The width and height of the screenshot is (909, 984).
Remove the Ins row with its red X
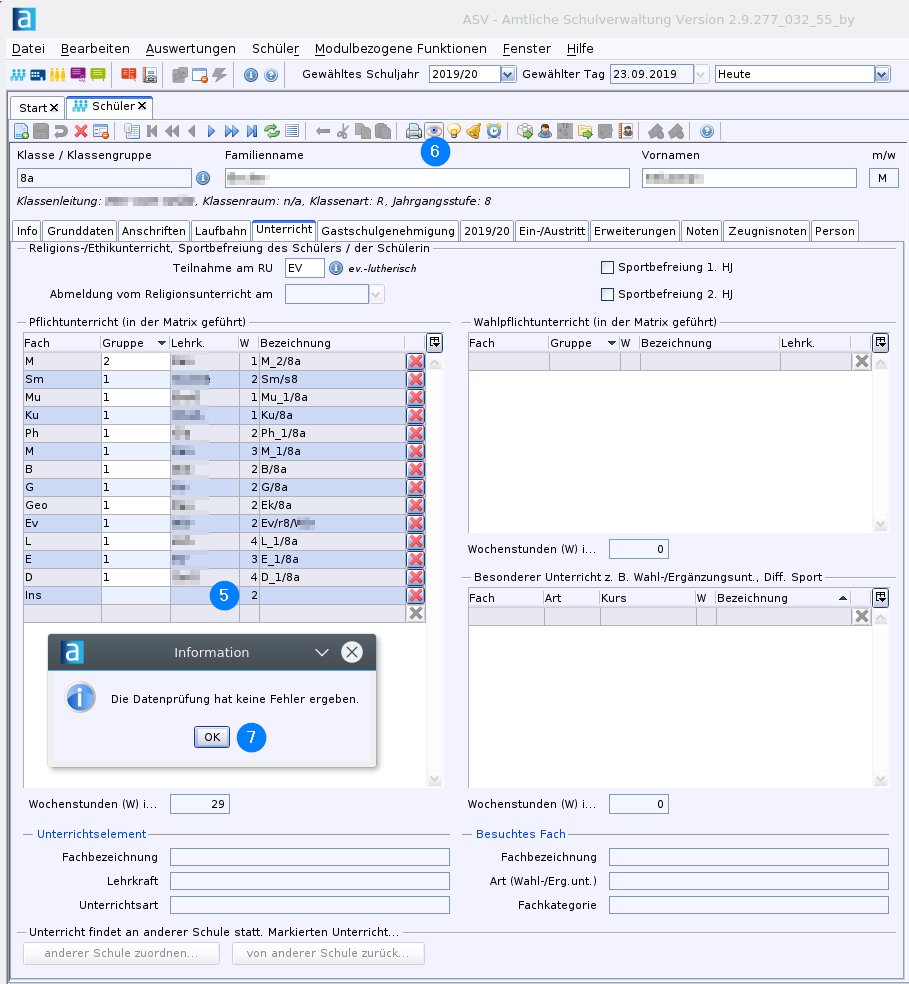[x=416, y=596]
